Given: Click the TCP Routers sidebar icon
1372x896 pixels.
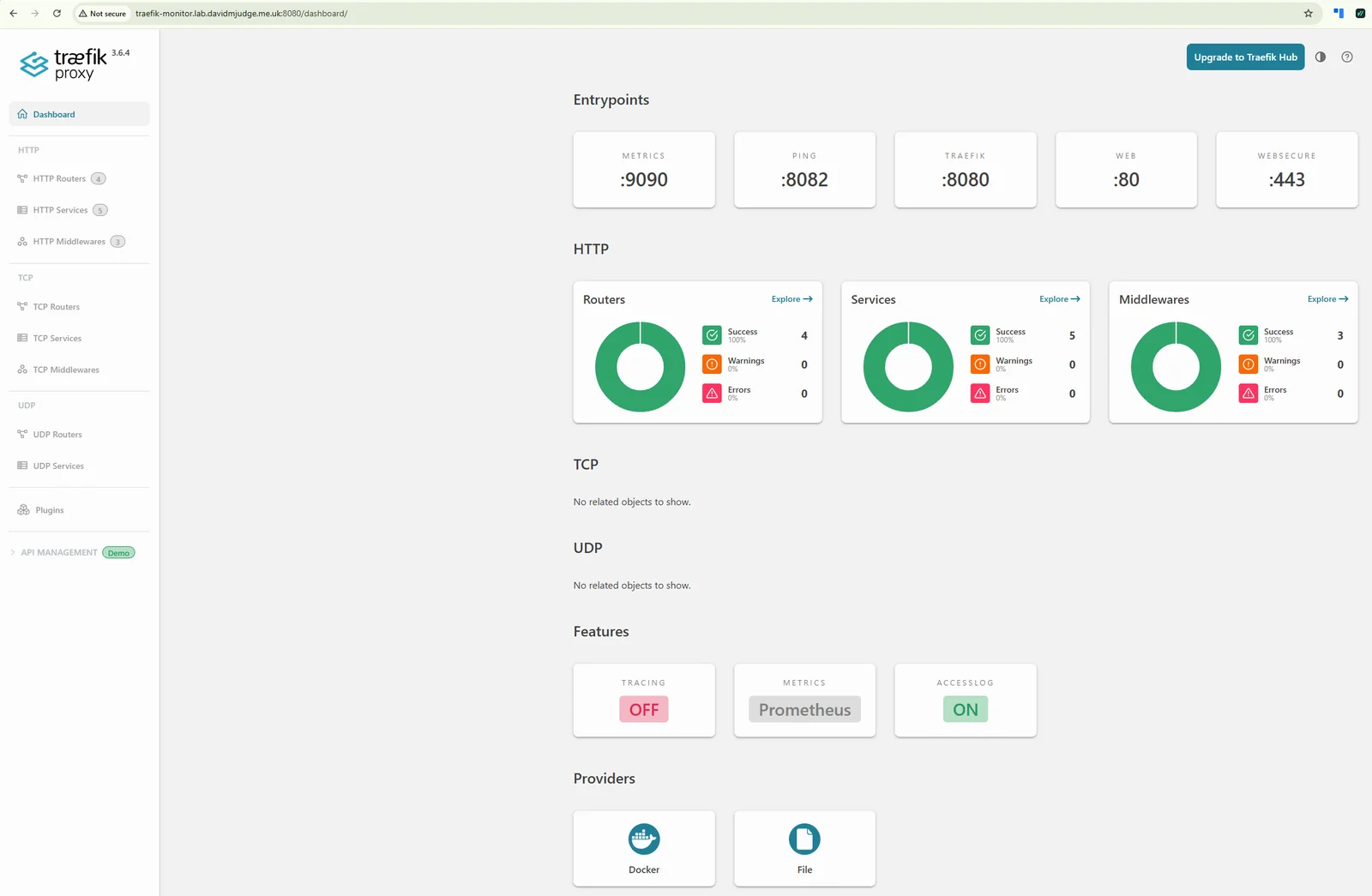Looking at the screenshot, I should 22,306.
